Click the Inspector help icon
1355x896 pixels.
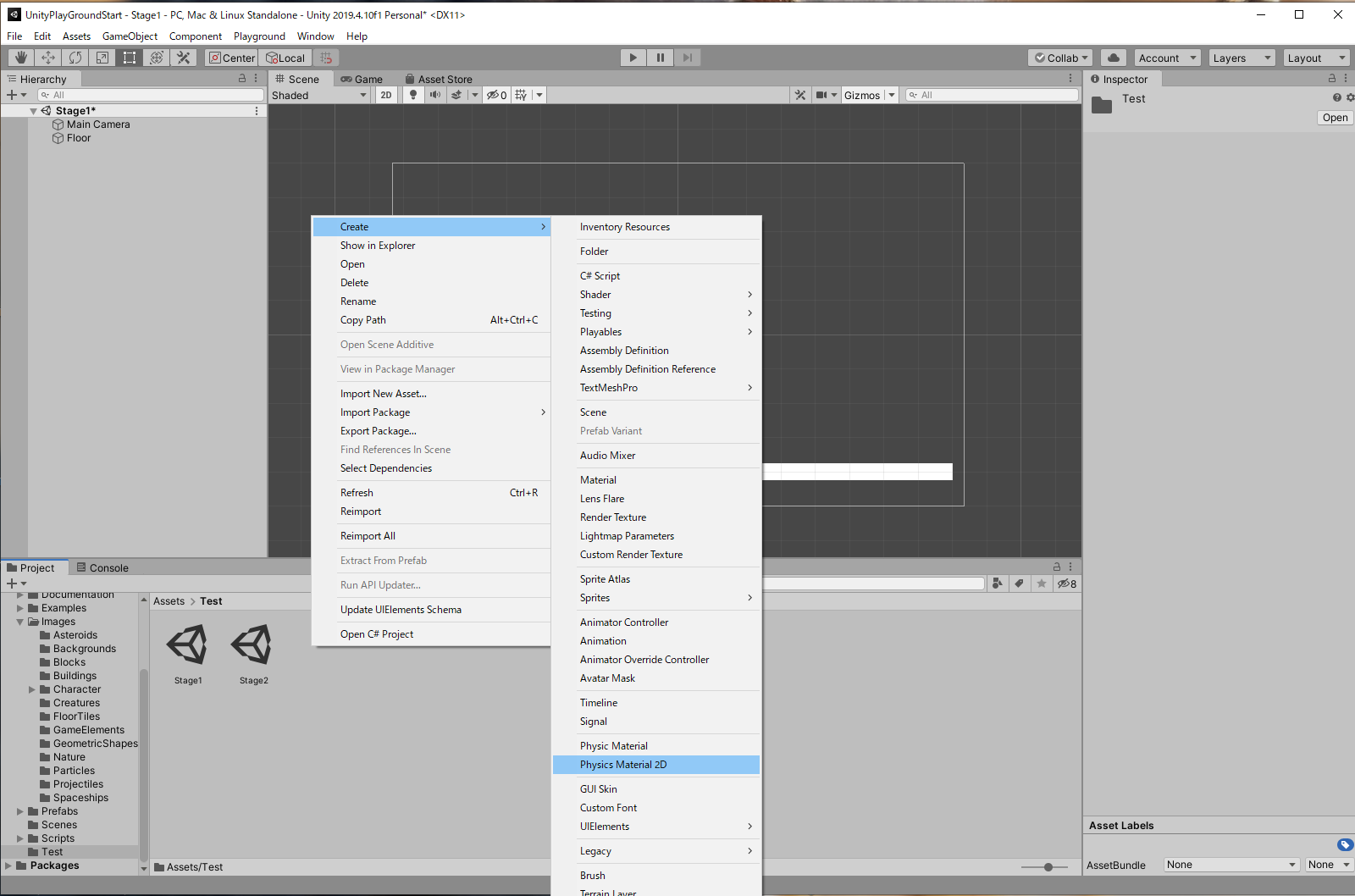click(1337, 97)
